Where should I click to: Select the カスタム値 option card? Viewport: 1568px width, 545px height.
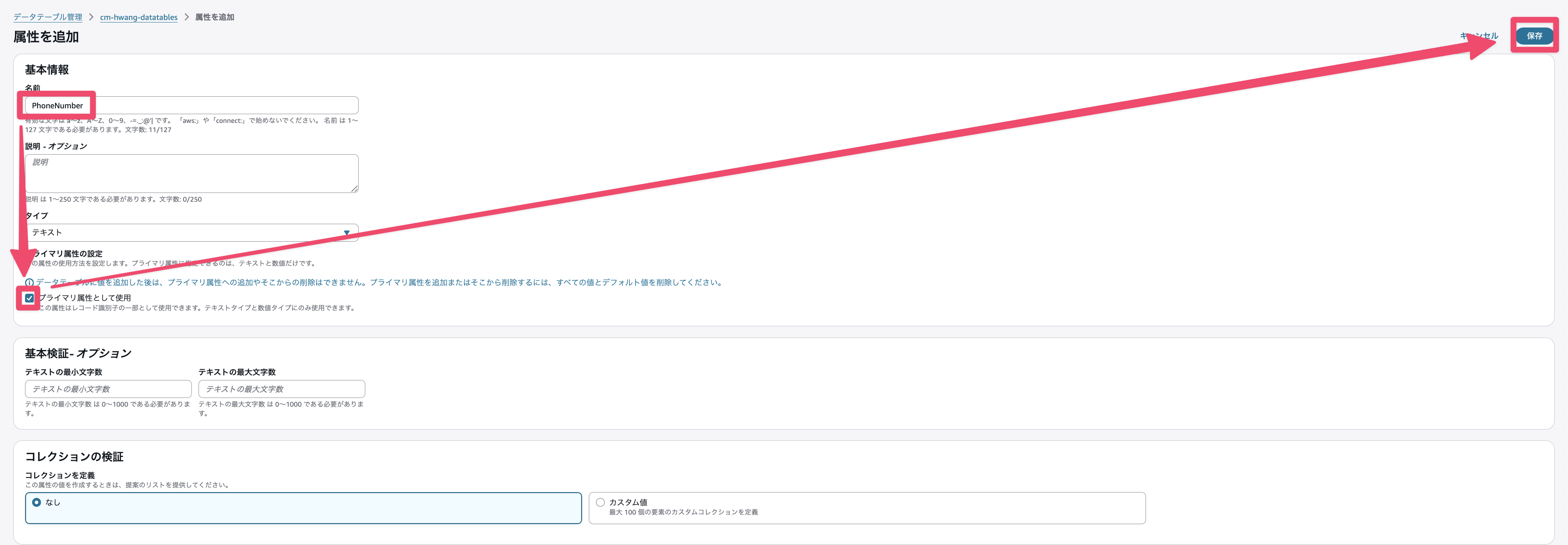pos(864,507)
